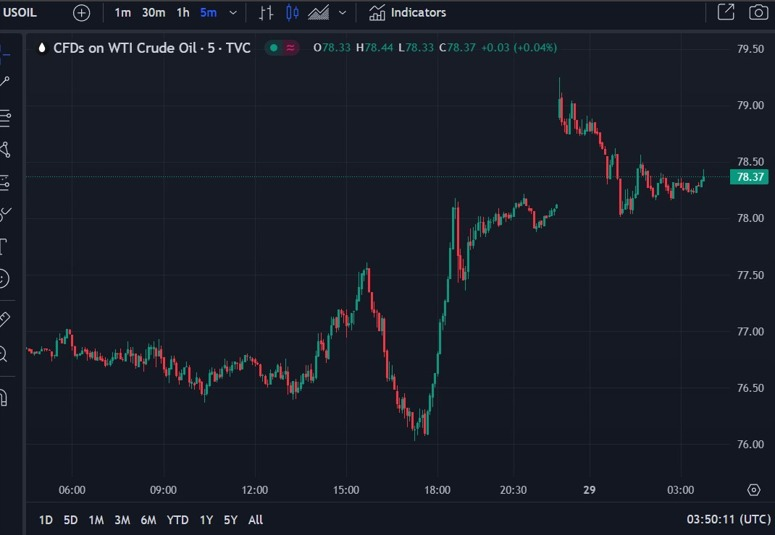Image resolution: width=775 pixels, height=535 pixels.
Task: Click the CFDs on WTI Crude Oil title
Action: [x=152, y=48]
